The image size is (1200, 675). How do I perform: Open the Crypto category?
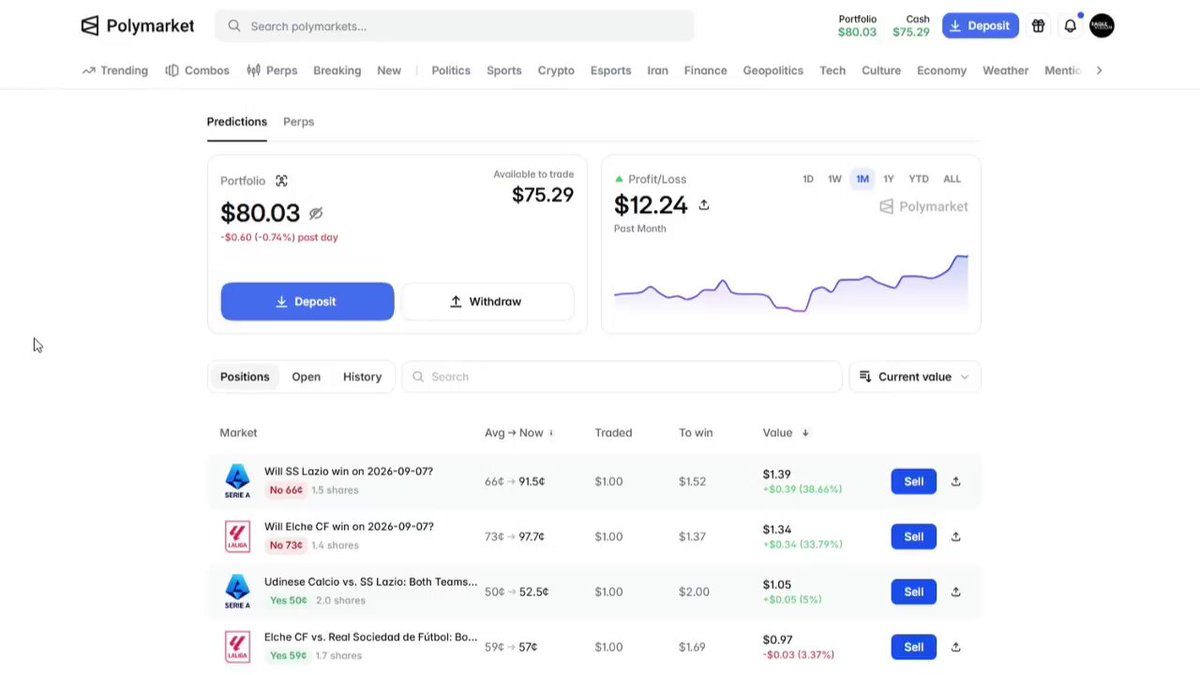pos(556,71)
